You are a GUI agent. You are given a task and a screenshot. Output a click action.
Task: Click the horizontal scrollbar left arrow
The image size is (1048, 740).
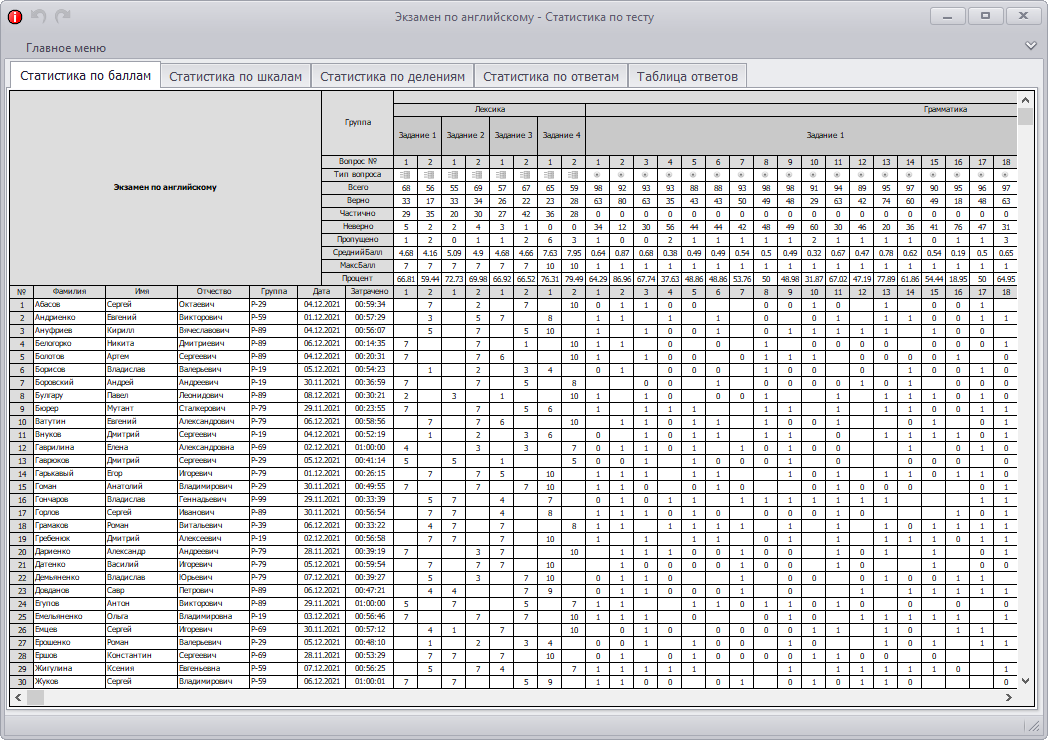(x=18, y=697)
